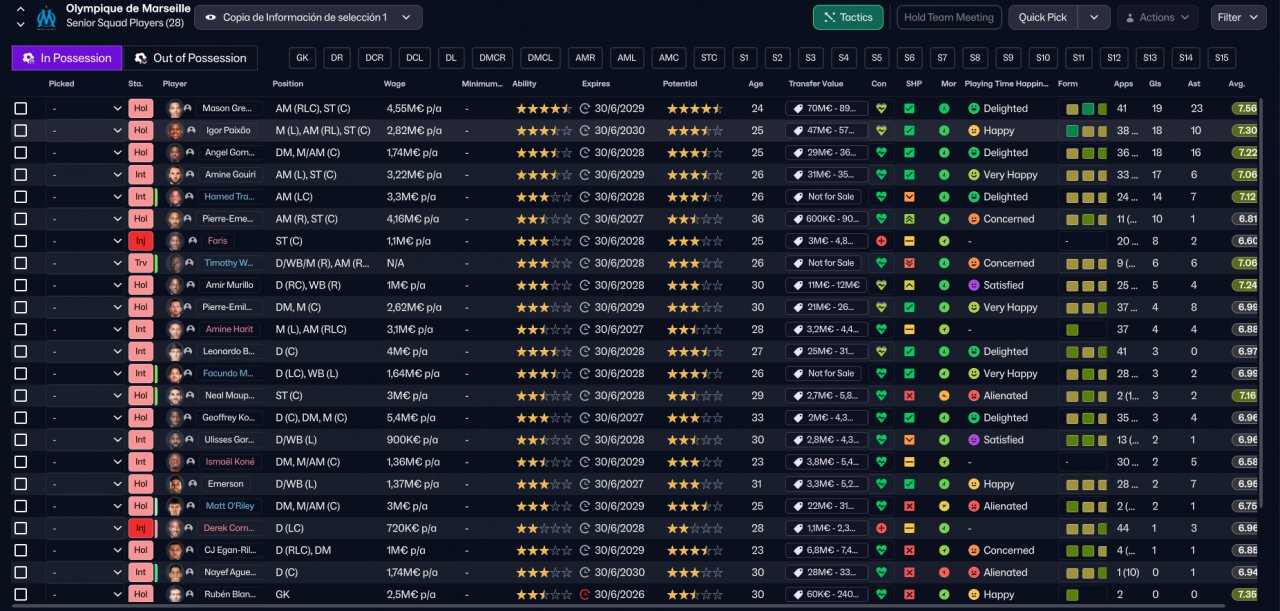1280x611 pixels.
Task: Switch to the Out of Possession tab
Action: 190,58
